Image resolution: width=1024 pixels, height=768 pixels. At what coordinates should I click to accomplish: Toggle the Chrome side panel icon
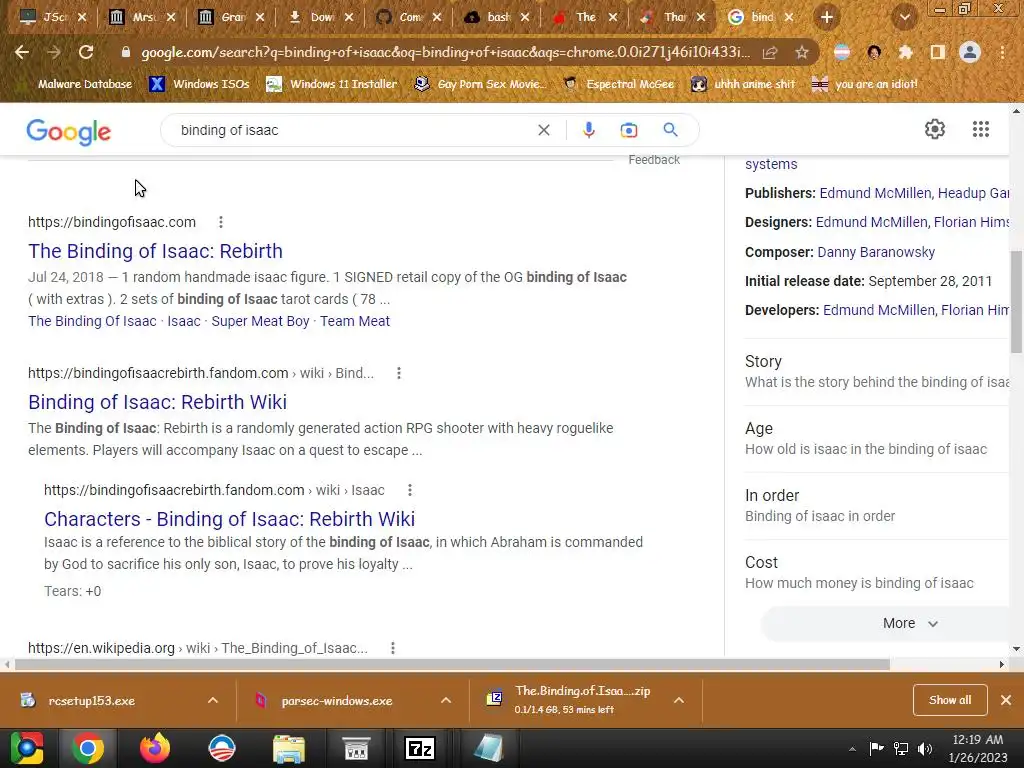tap(937, 52)
